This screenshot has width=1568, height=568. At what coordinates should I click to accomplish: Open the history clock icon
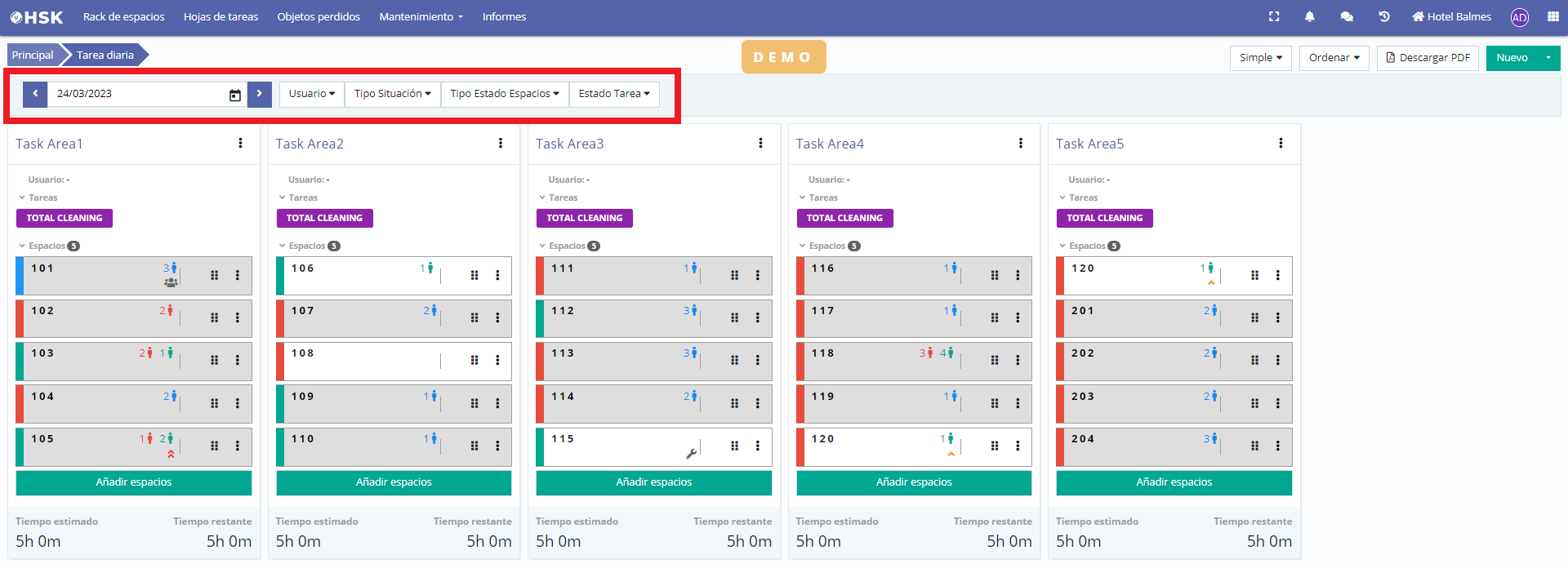click(1384, 16)
